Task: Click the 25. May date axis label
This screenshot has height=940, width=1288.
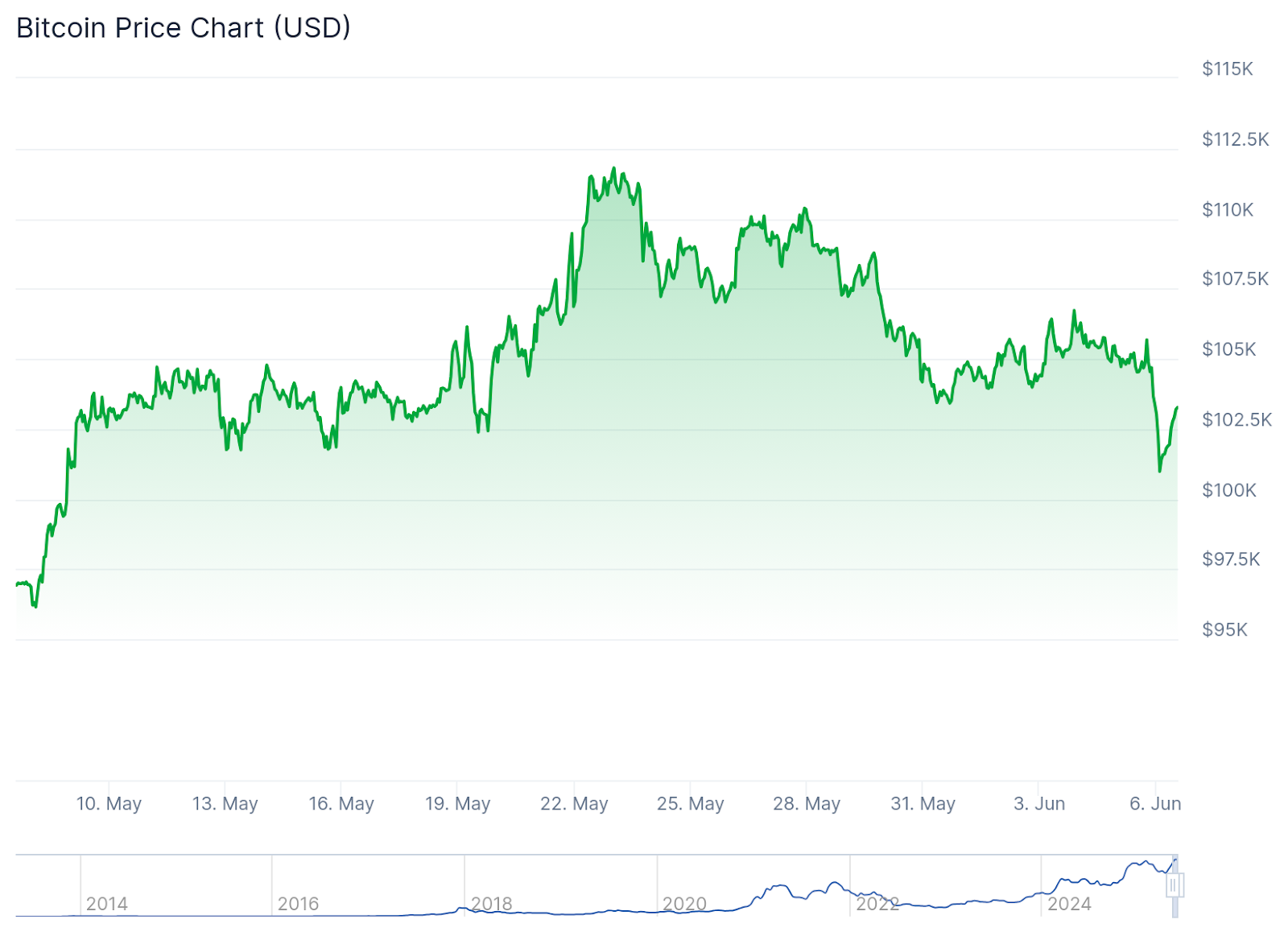Action: click(x=690, y=803)
